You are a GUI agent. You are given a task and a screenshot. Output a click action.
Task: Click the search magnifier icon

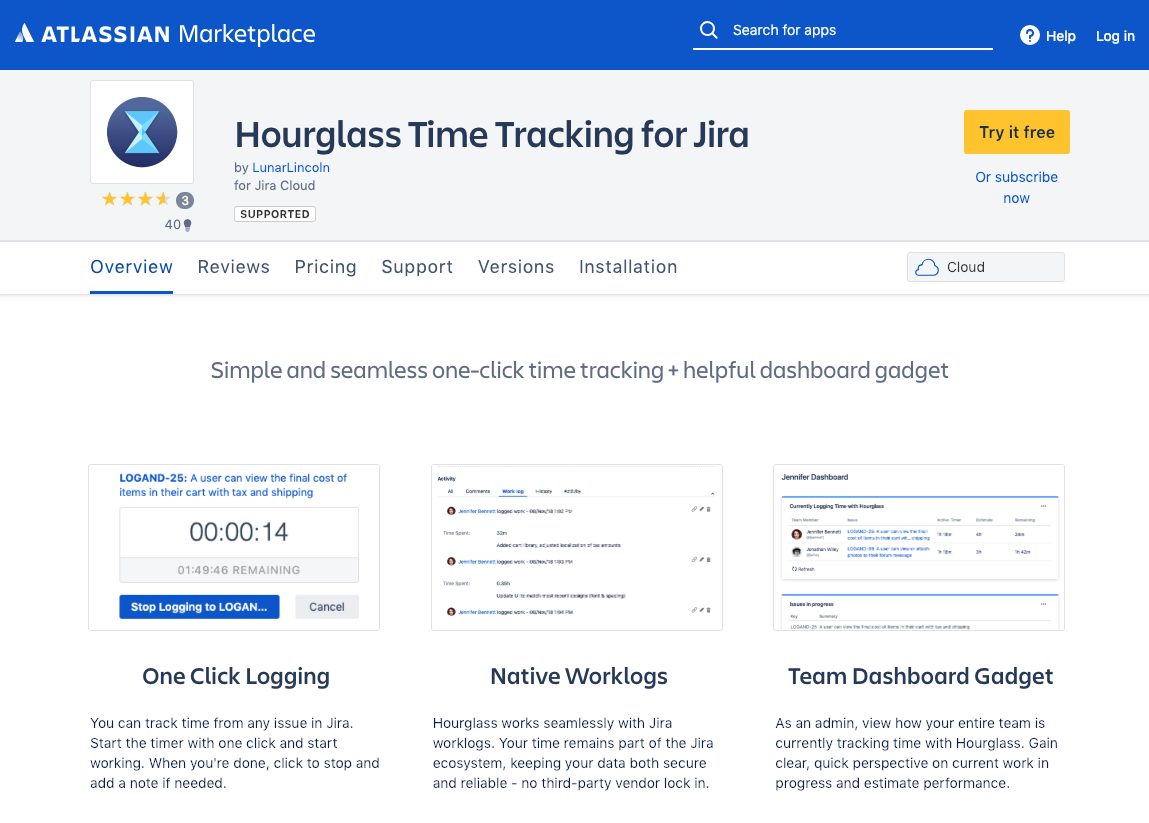point(709,30)
